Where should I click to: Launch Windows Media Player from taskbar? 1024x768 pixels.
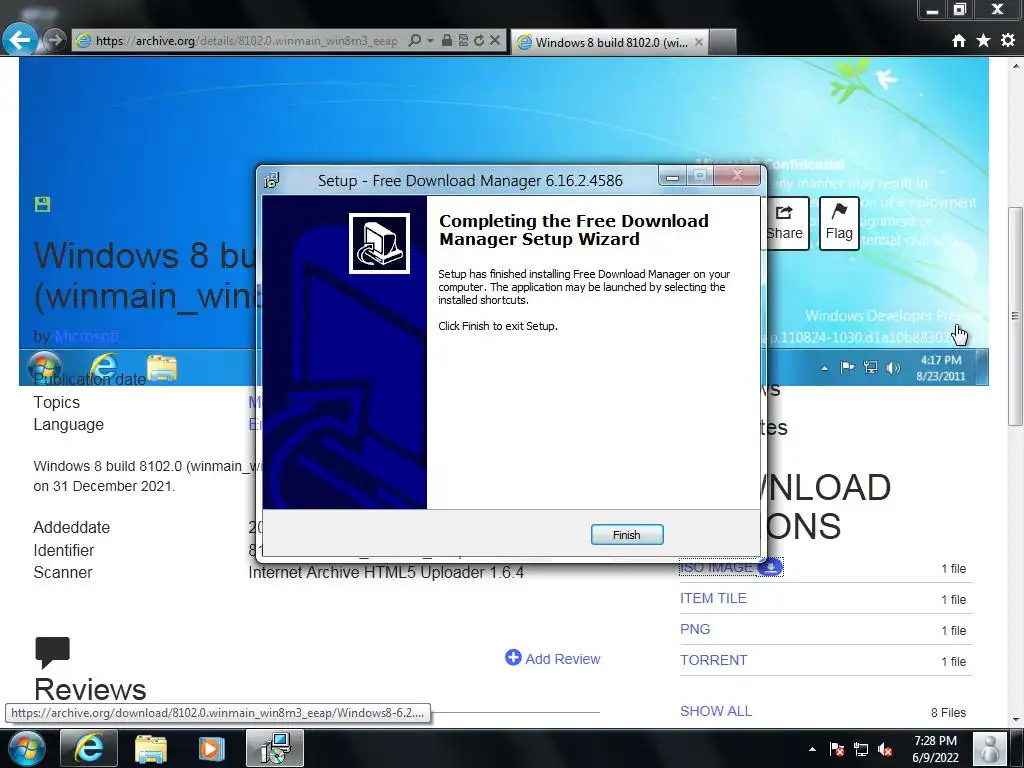(x=211, y=748)
